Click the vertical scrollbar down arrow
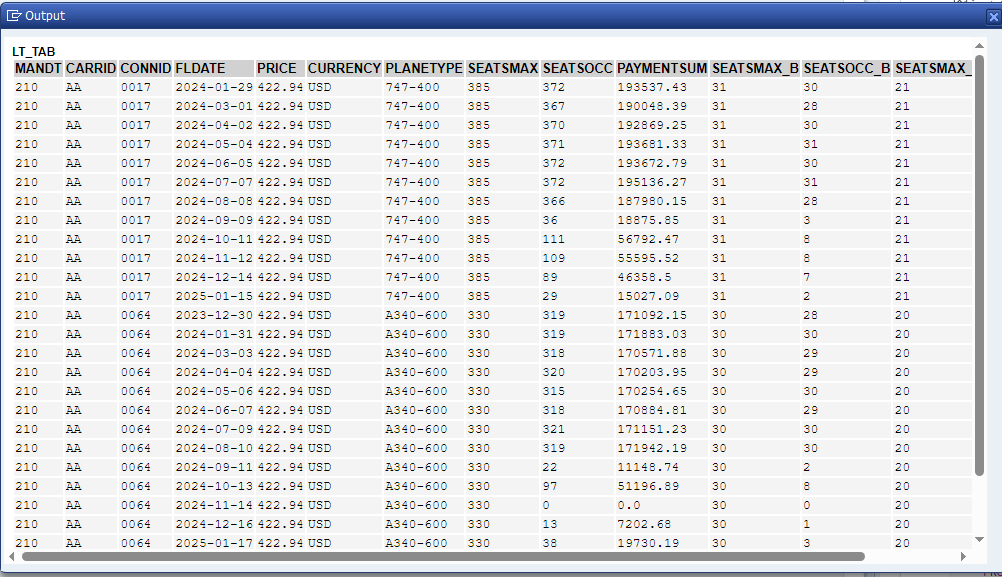Image resolution: width=1002 pixels, height=577 pixels. (979, 540)
